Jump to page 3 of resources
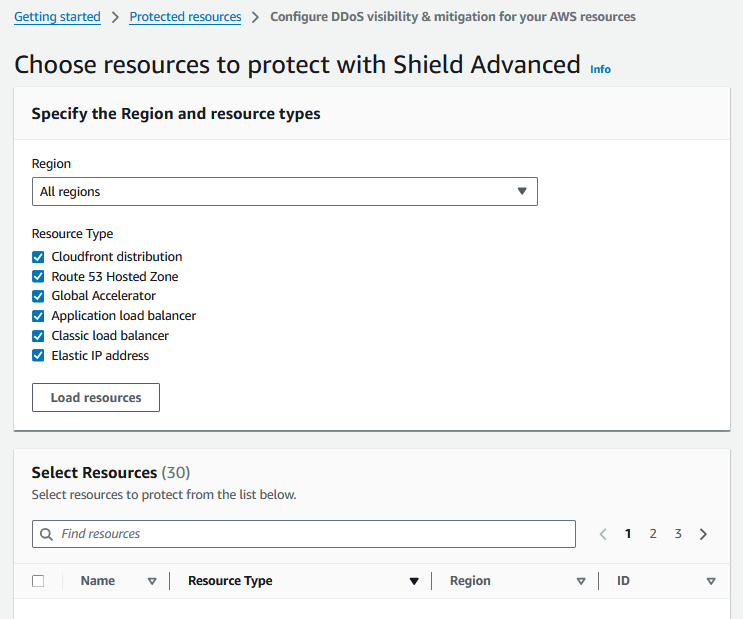 pos(678,534)
